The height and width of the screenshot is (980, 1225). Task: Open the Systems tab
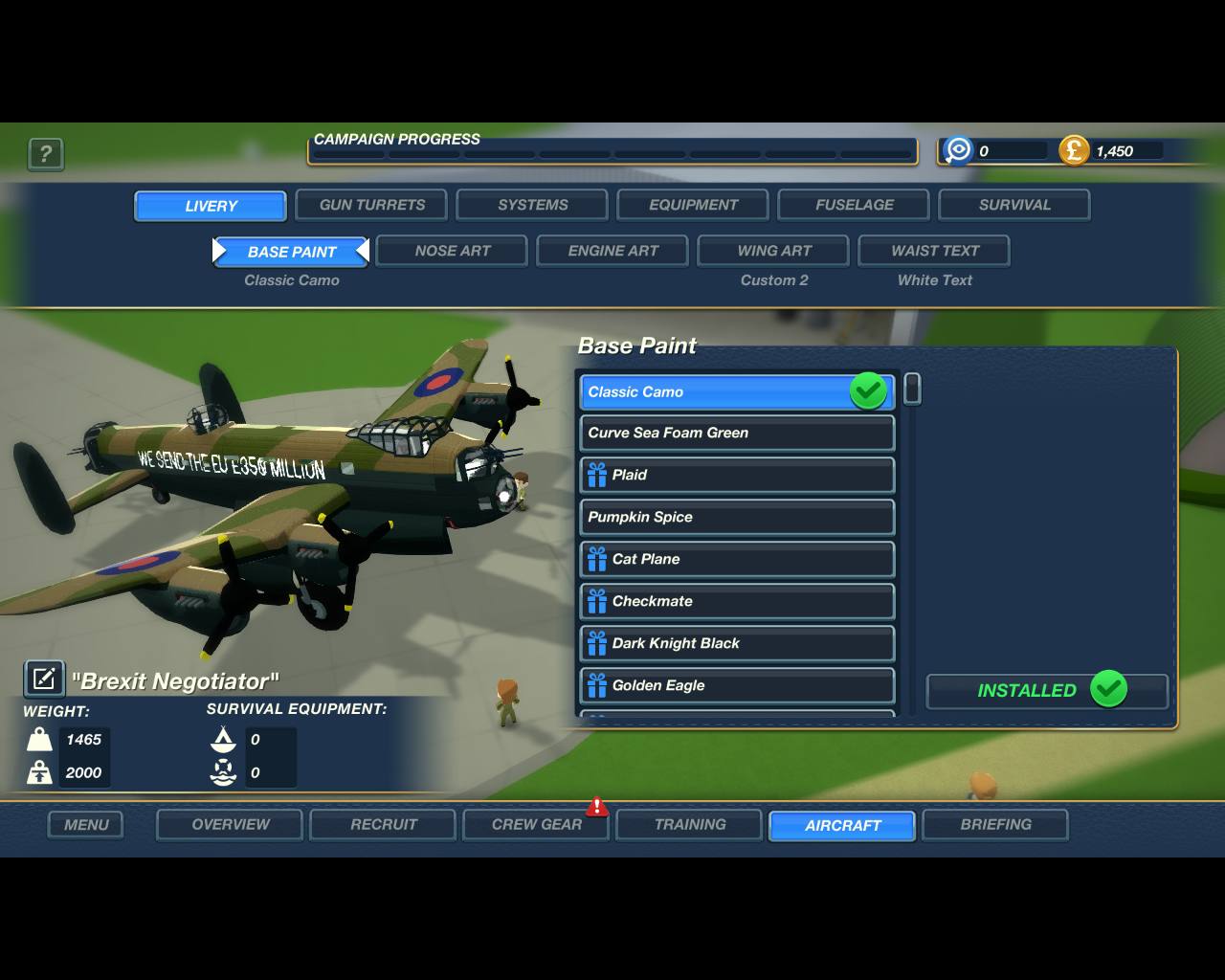pos(532,205)
